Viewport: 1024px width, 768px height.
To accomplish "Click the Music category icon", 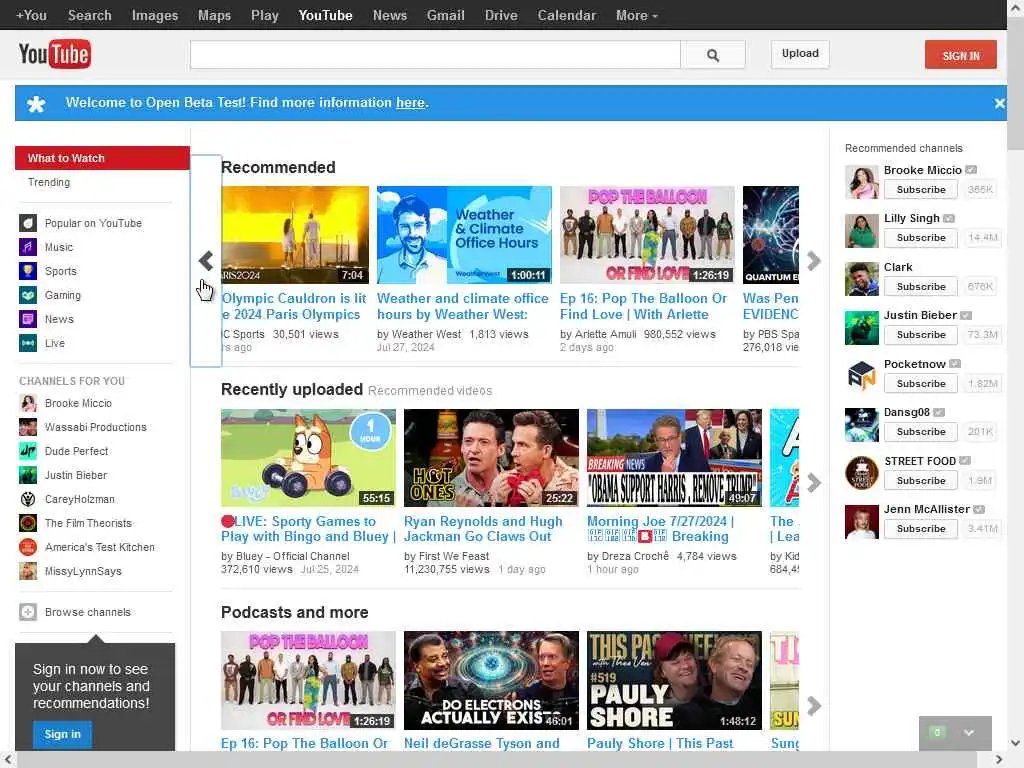I will [27, 247].
